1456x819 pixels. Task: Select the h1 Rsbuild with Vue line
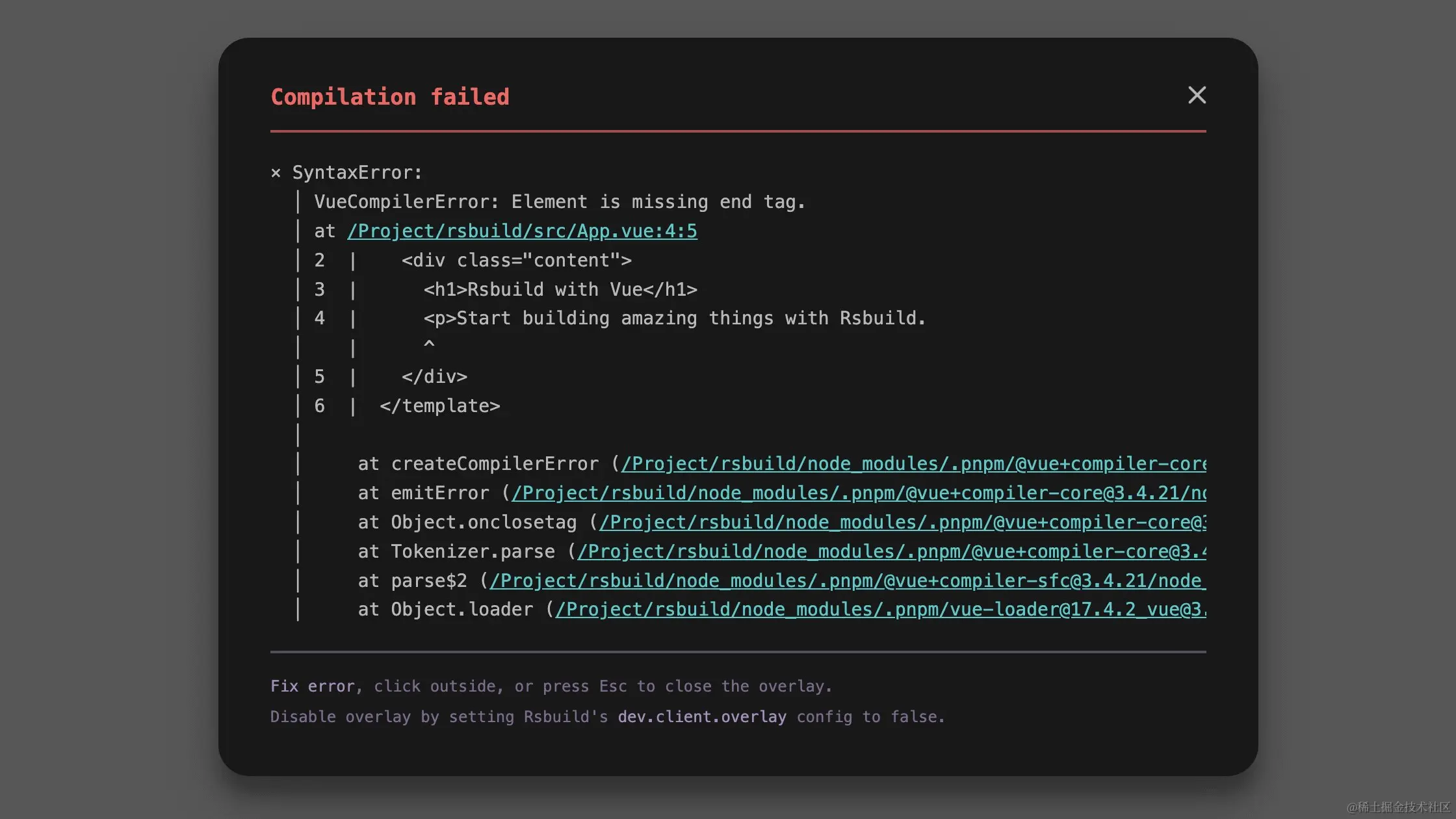pos(560,289)
